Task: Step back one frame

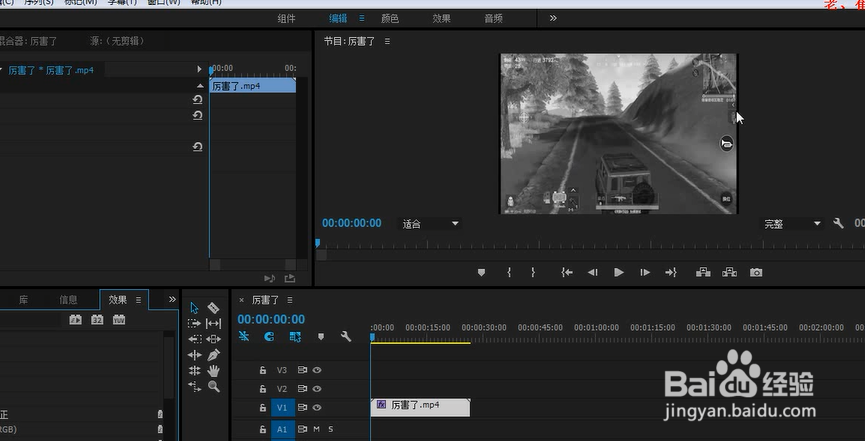Action: tap(593, 272)
